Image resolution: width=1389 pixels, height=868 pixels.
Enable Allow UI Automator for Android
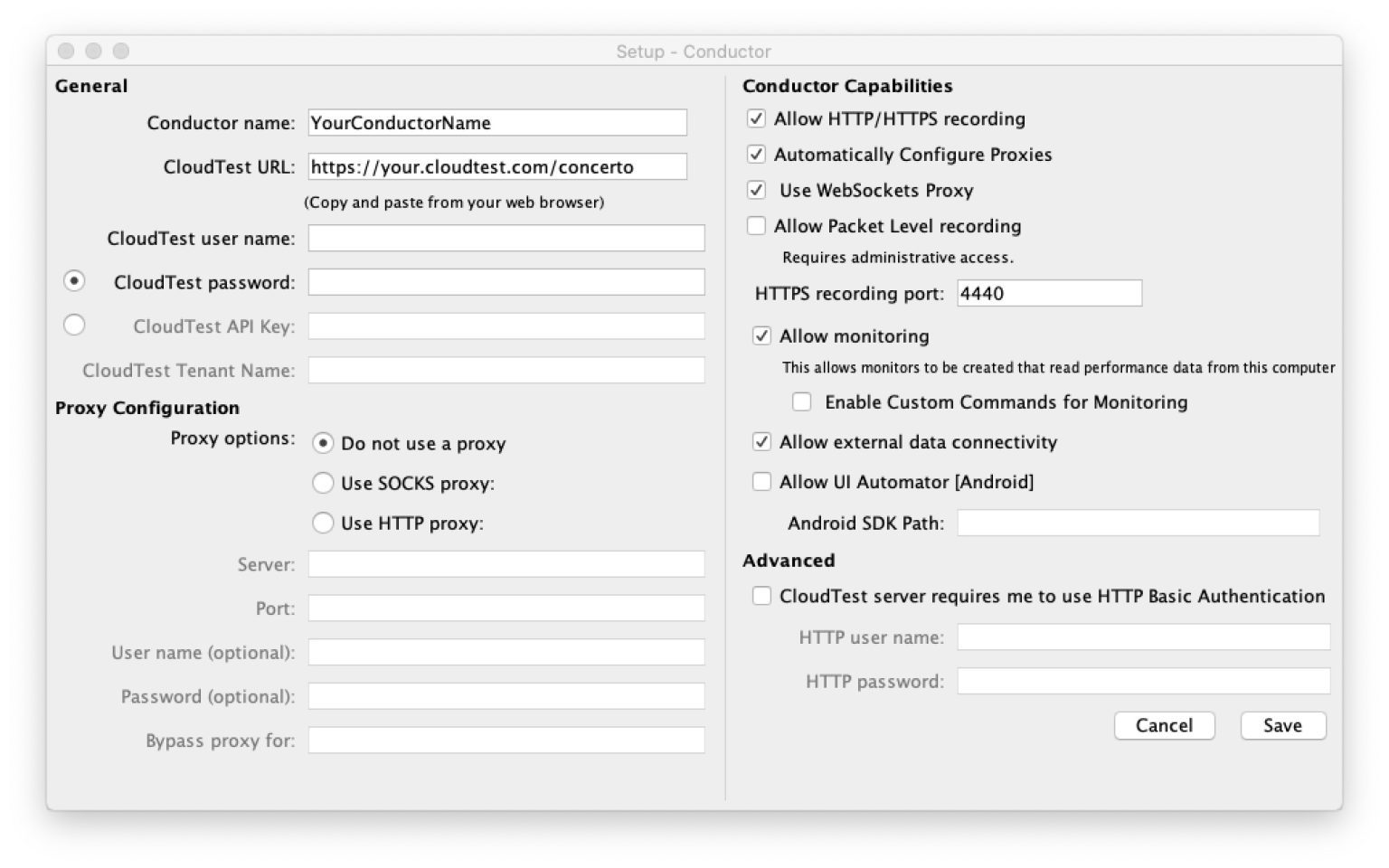pyautogui.click(x=761, y=481)
